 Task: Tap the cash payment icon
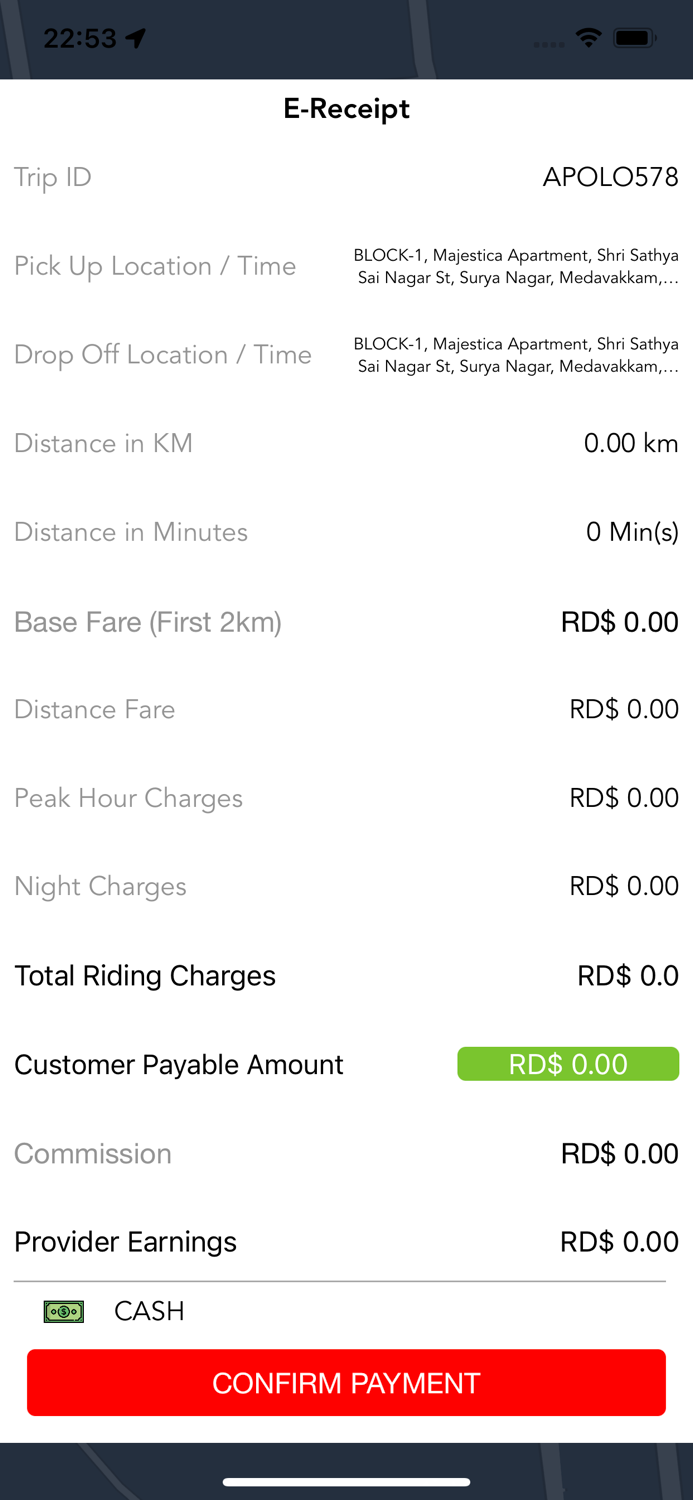(x=63, y=1311)
